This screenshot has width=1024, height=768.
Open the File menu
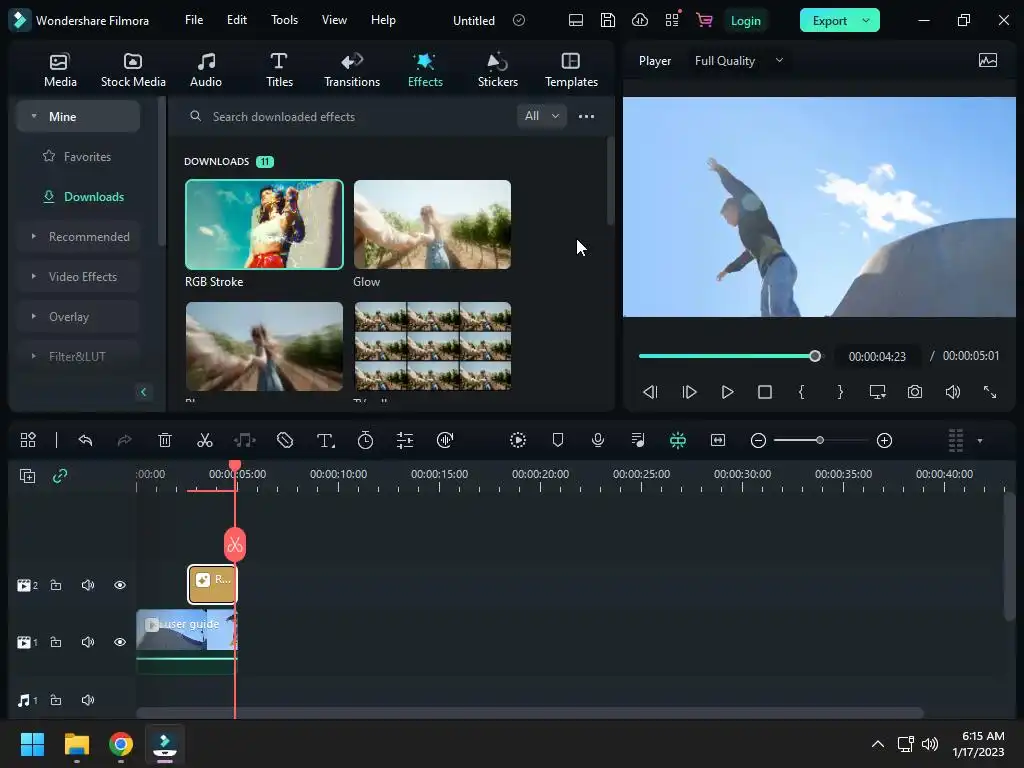[x=194, y=20]
